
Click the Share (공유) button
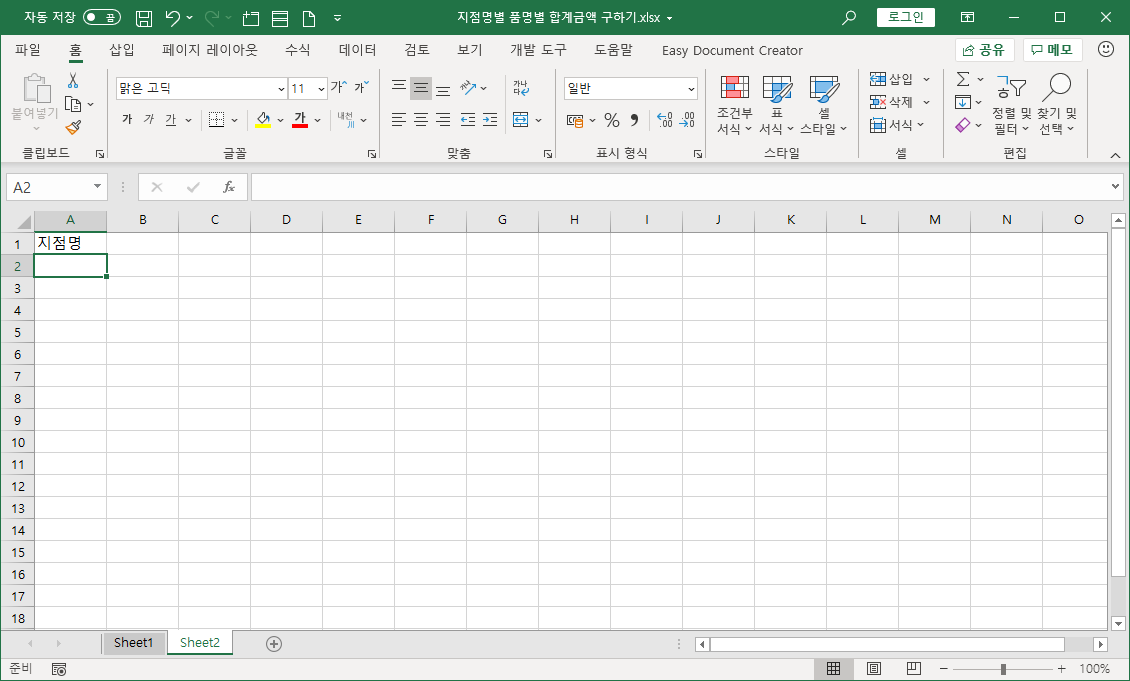[x=984, y=50]
